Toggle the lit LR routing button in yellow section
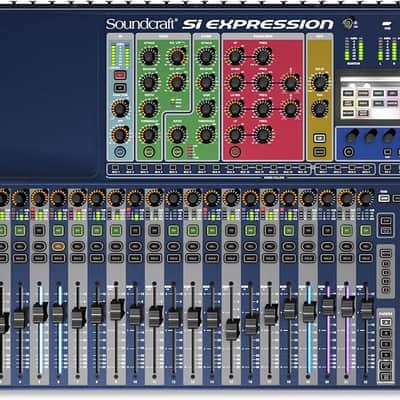The height and width of the screenshot is (400, 400). [x=319, y=138]
